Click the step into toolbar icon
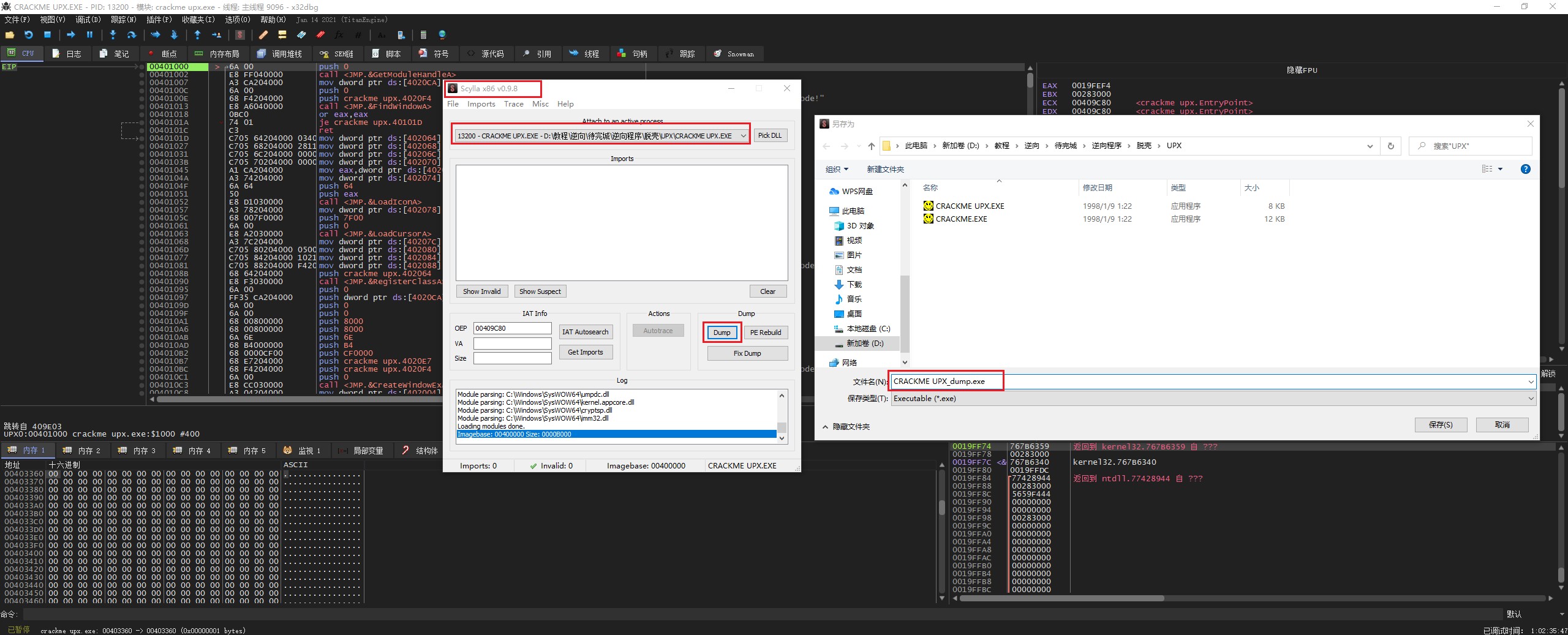This screenshot has height=635, width=1568. coord(113,35)
